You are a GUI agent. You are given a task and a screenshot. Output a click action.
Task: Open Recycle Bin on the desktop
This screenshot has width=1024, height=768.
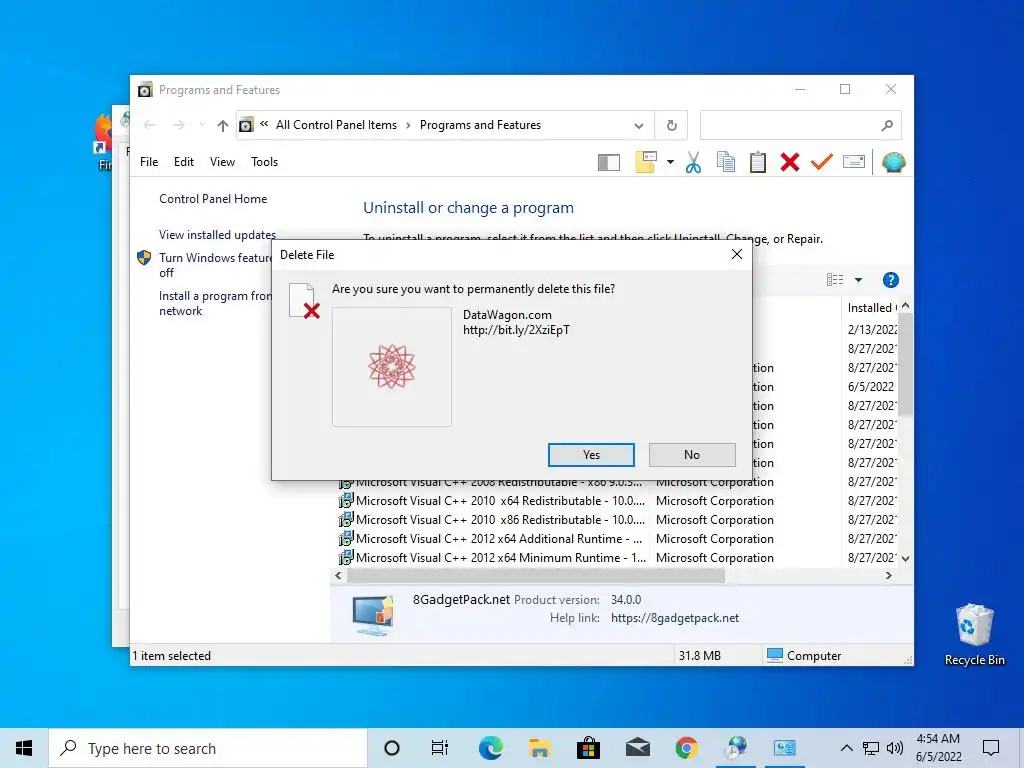974,634
